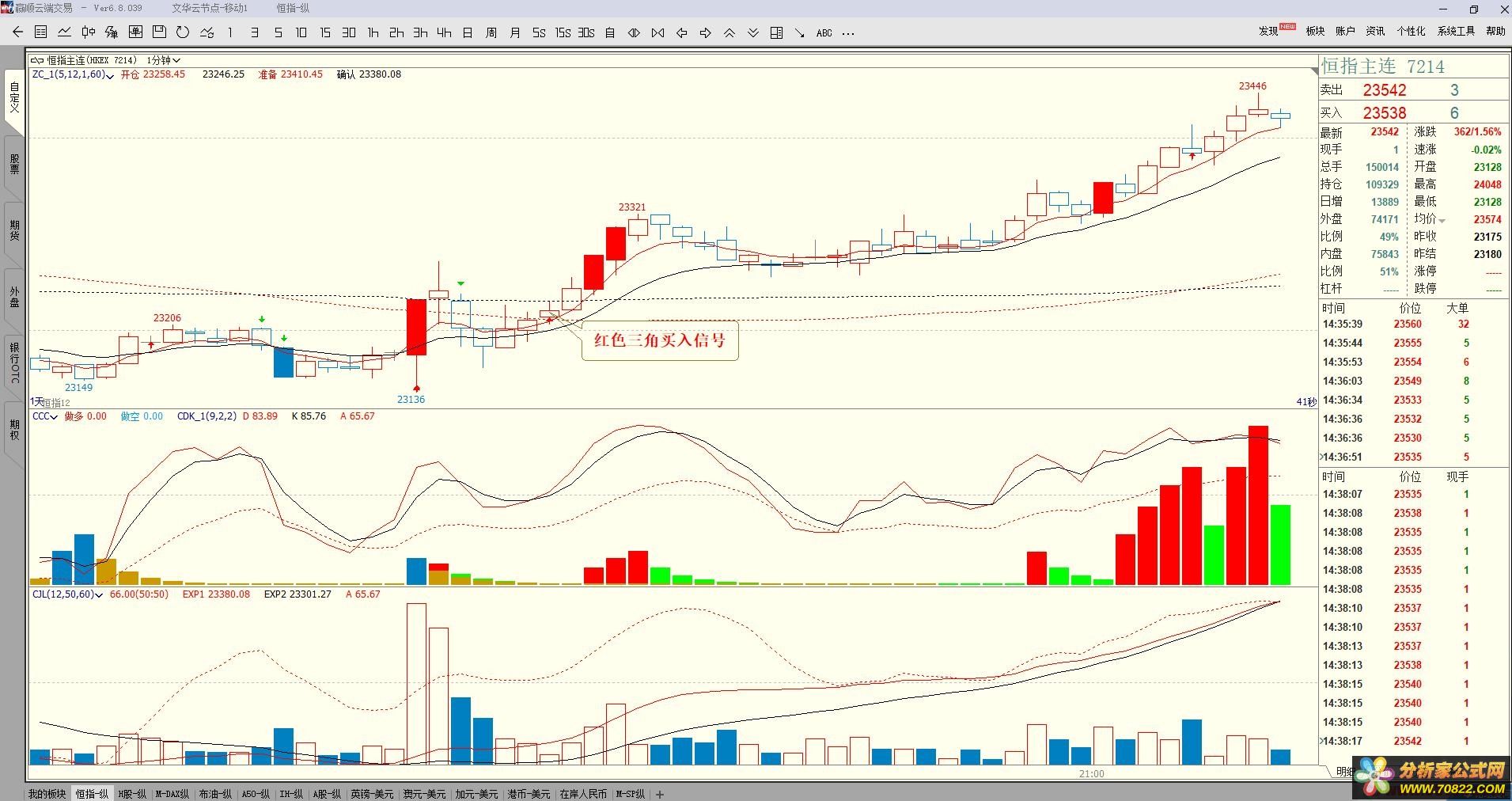Open the 账户 menu
The image size is (1512, 801).
click(x=1345, y=31)
